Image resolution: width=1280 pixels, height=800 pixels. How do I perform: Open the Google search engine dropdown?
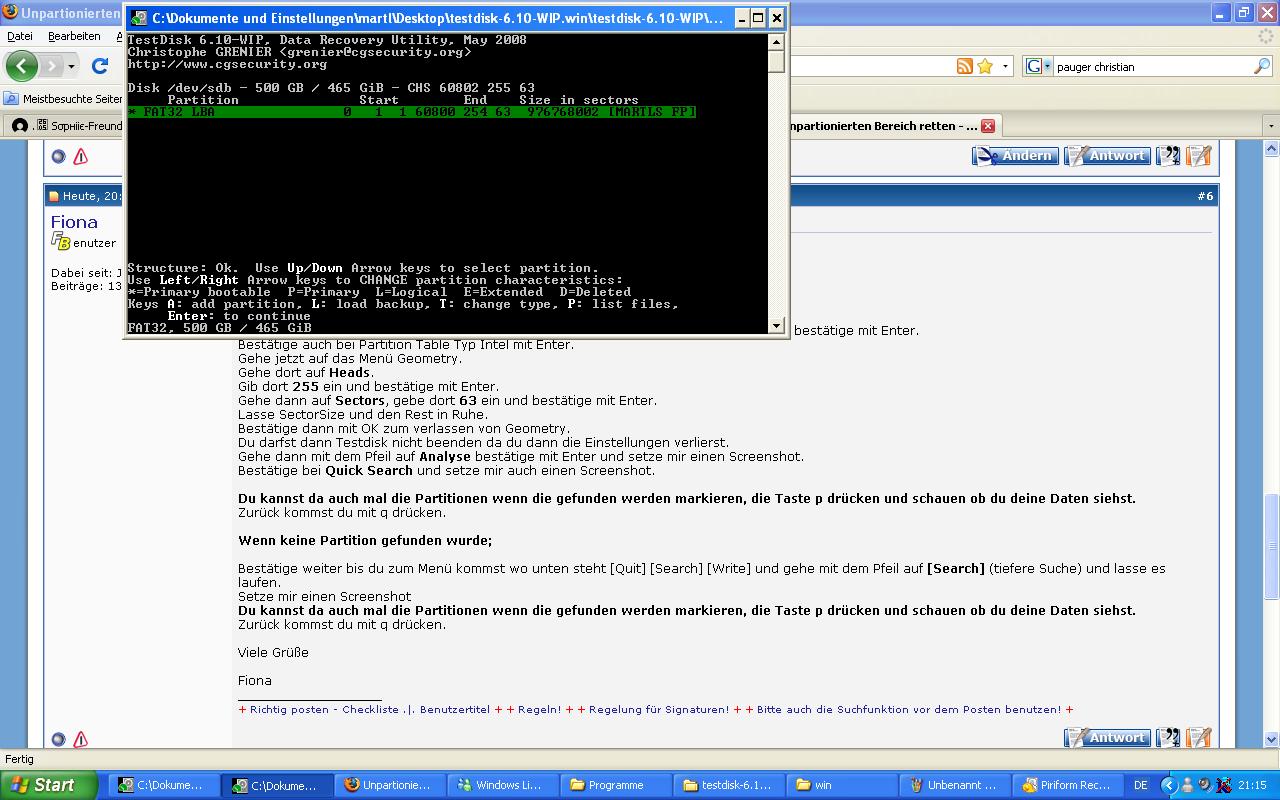(1039, 66)
